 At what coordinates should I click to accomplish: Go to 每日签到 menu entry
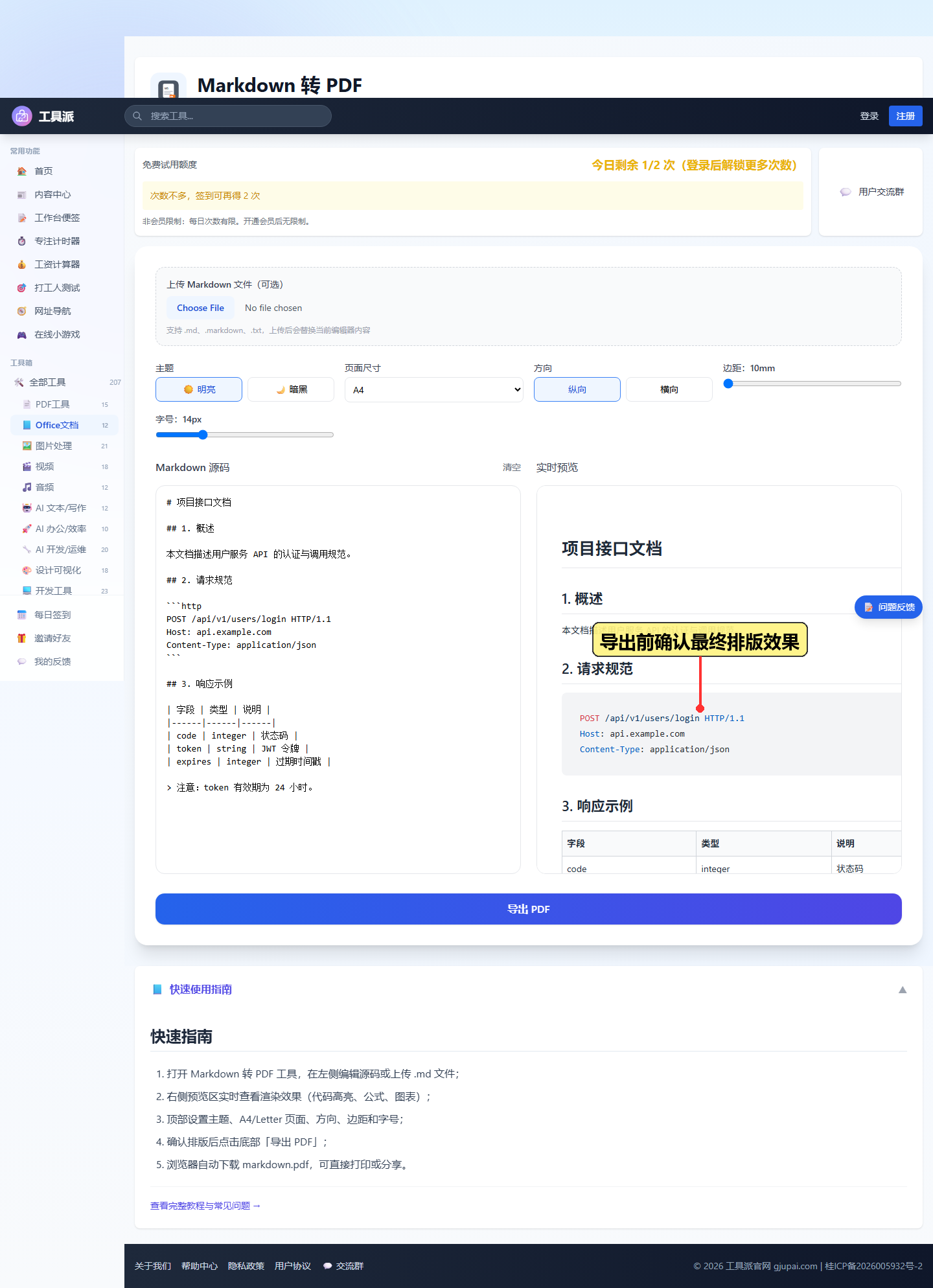coord(62,615)
